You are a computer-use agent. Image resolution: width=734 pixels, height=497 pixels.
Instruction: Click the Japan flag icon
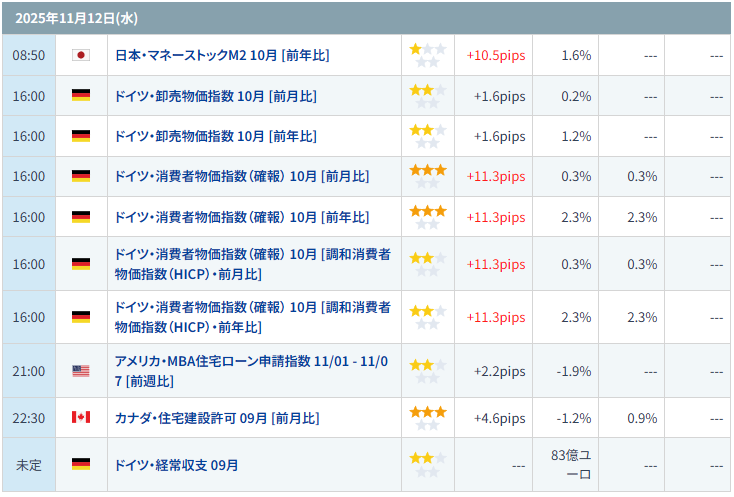(81, 55)
